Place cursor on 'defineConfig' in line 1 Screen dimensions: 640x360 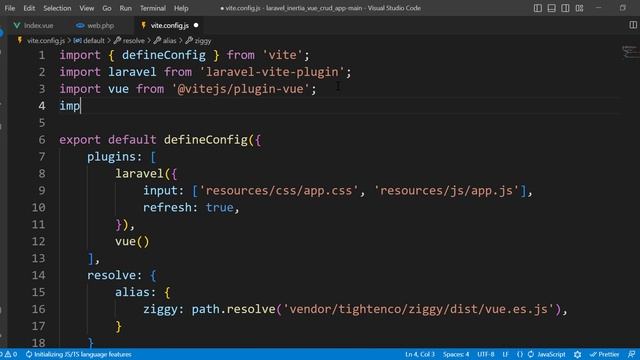coord(164,55)
